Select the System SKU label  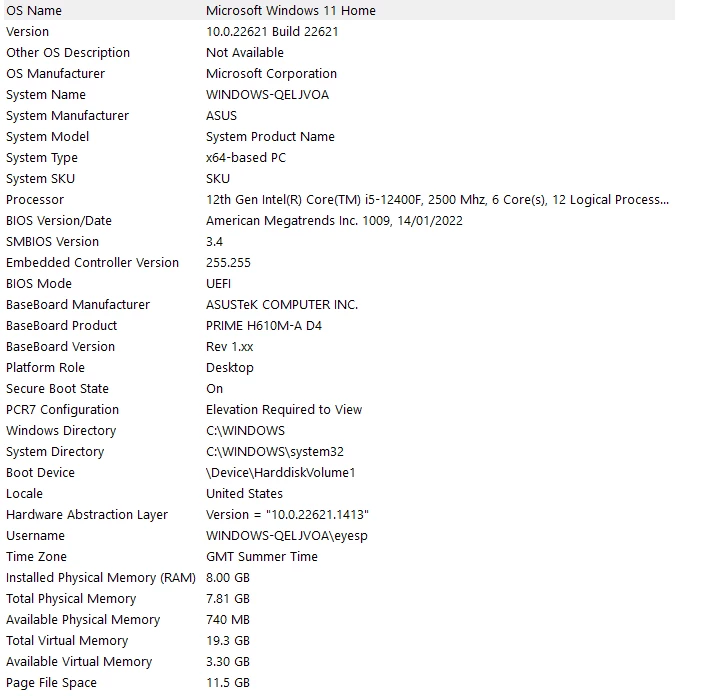click(40, 179)
